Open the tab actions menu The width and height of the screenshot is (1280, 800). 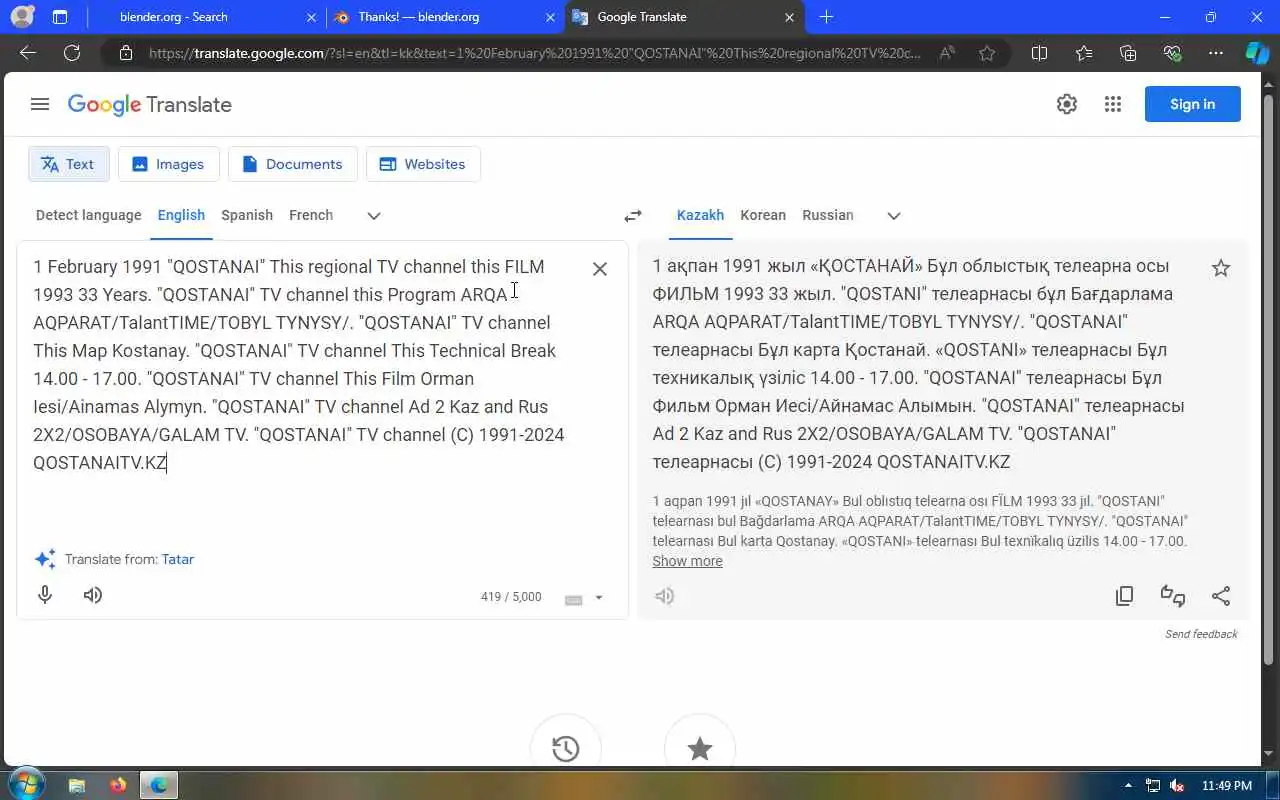tap(60, 17)
